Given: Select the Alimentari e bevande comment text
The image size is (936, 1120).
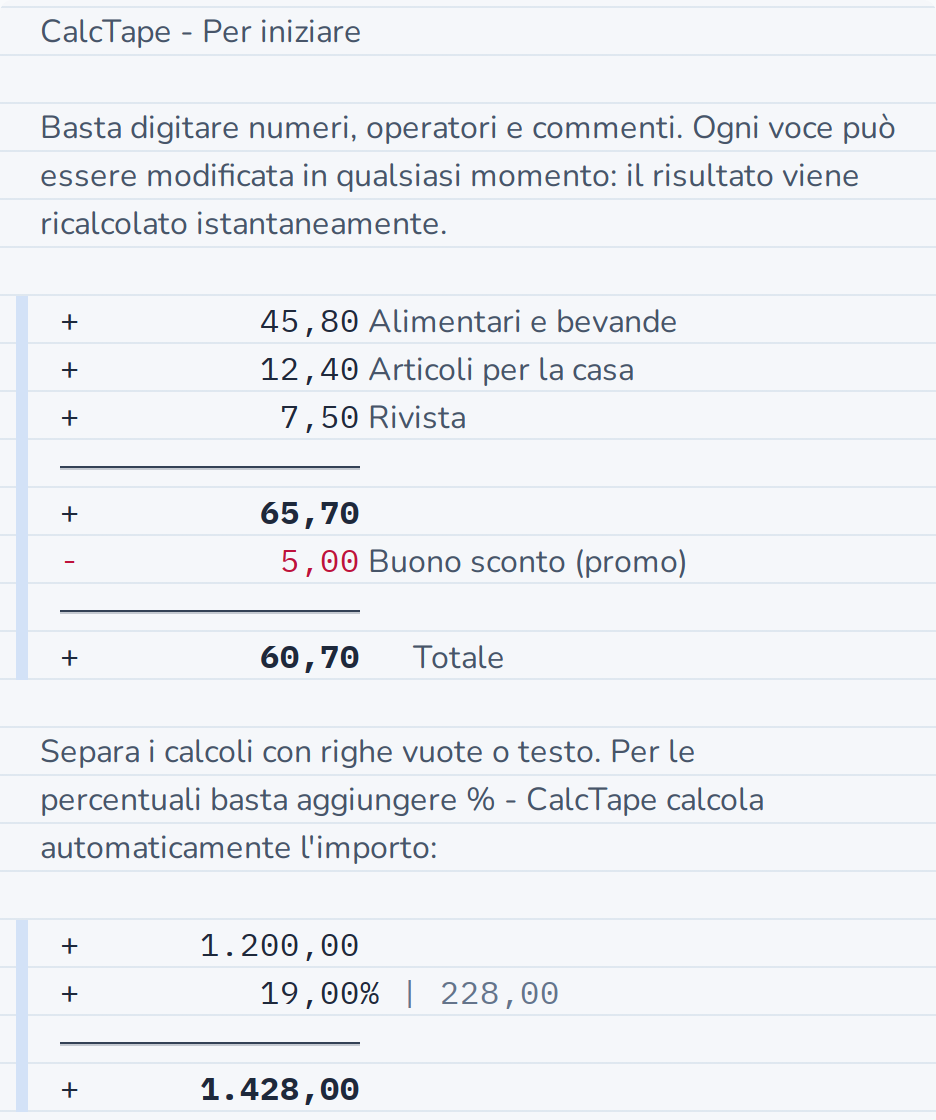Looking at the screenshot, I should pos(522,321).
